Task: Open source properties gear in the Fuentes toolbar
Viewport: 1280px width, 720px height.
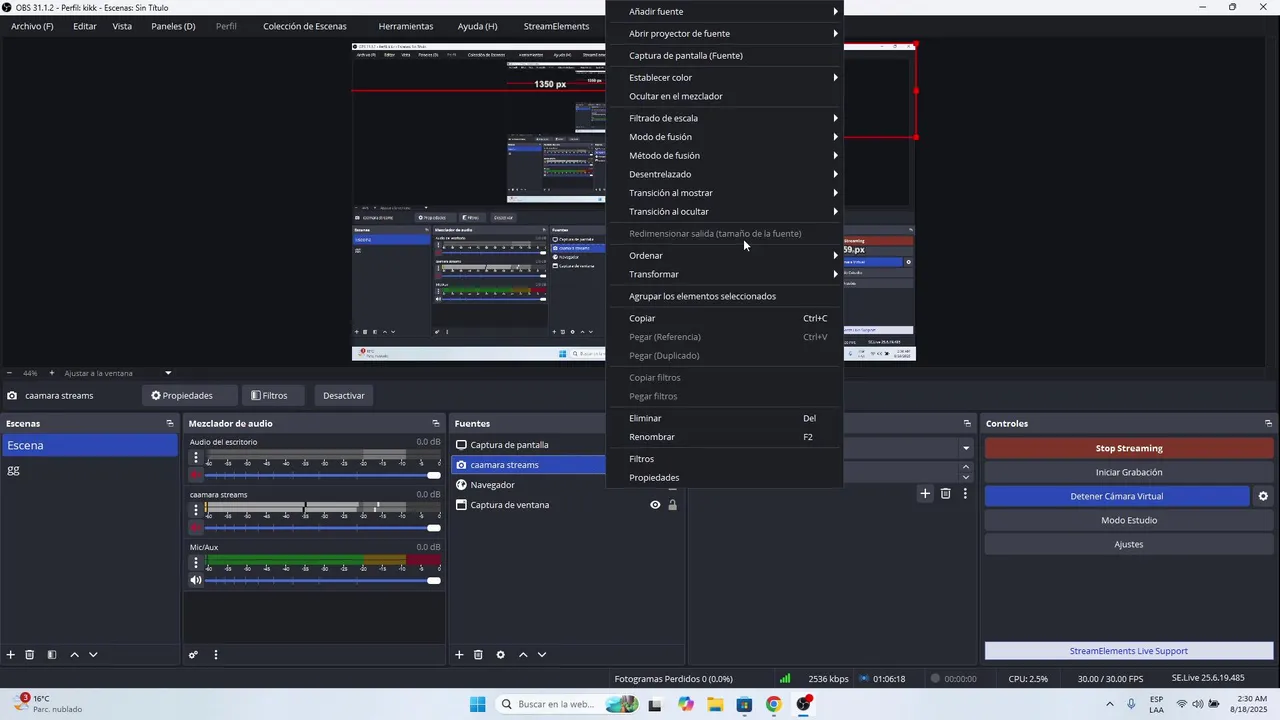Action: point(500,655)
